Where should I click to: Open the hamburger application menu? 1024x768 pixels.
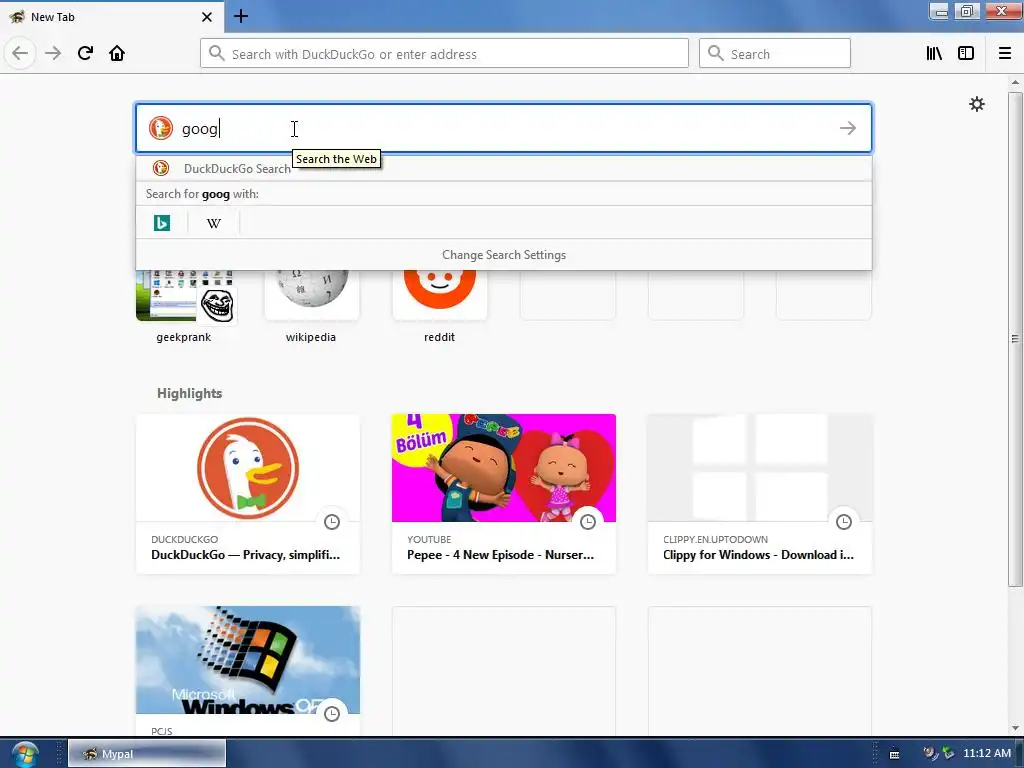[1005, 54]
